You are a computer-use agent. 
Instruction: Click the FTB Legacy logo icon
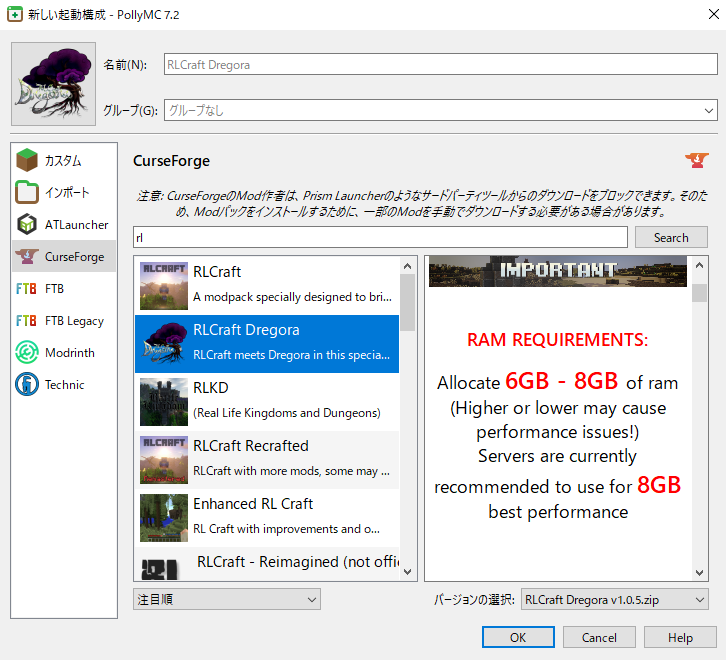tap(26, 321)
